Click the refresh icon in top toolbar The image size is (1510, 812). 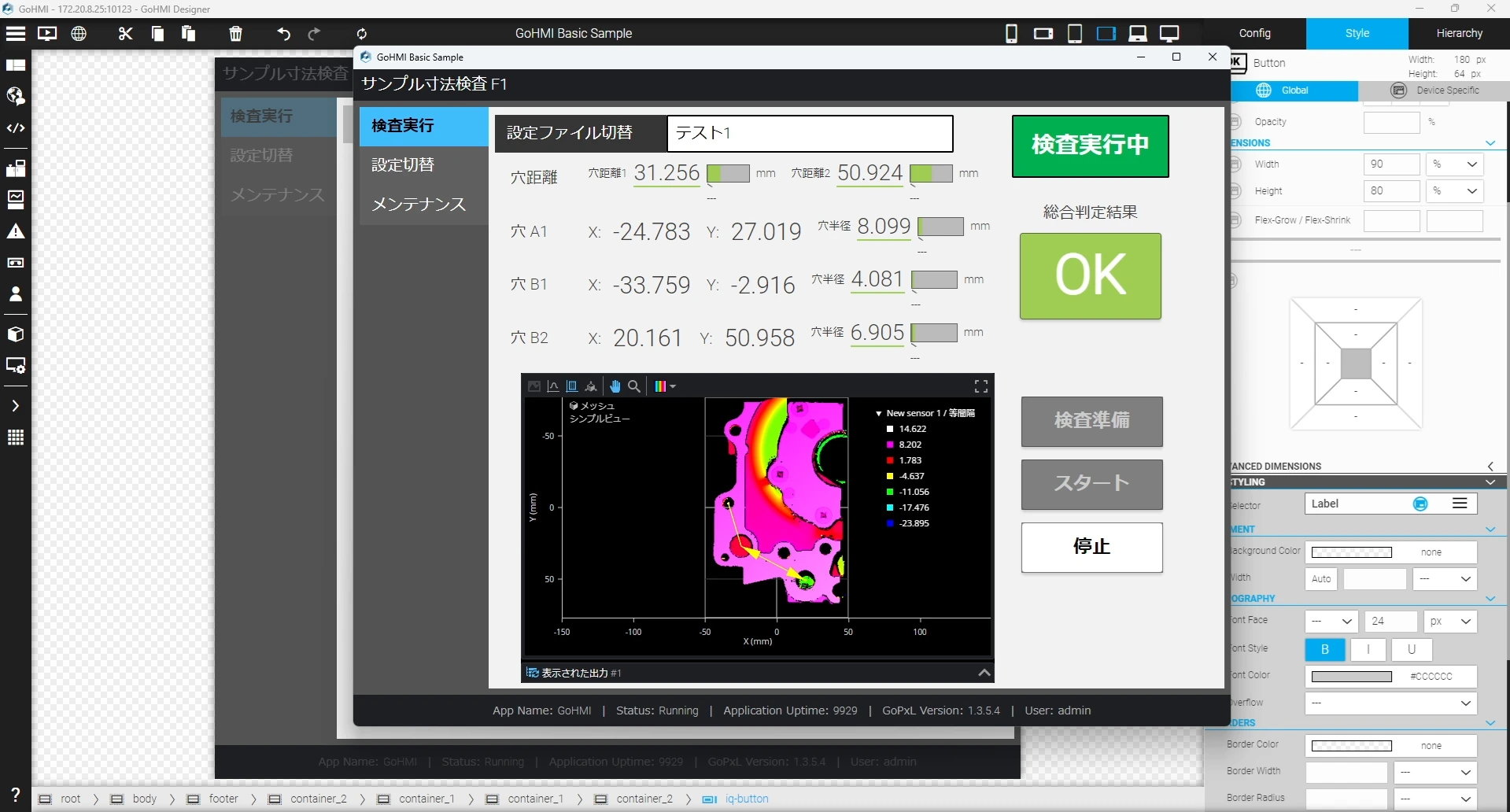[362, 34]
